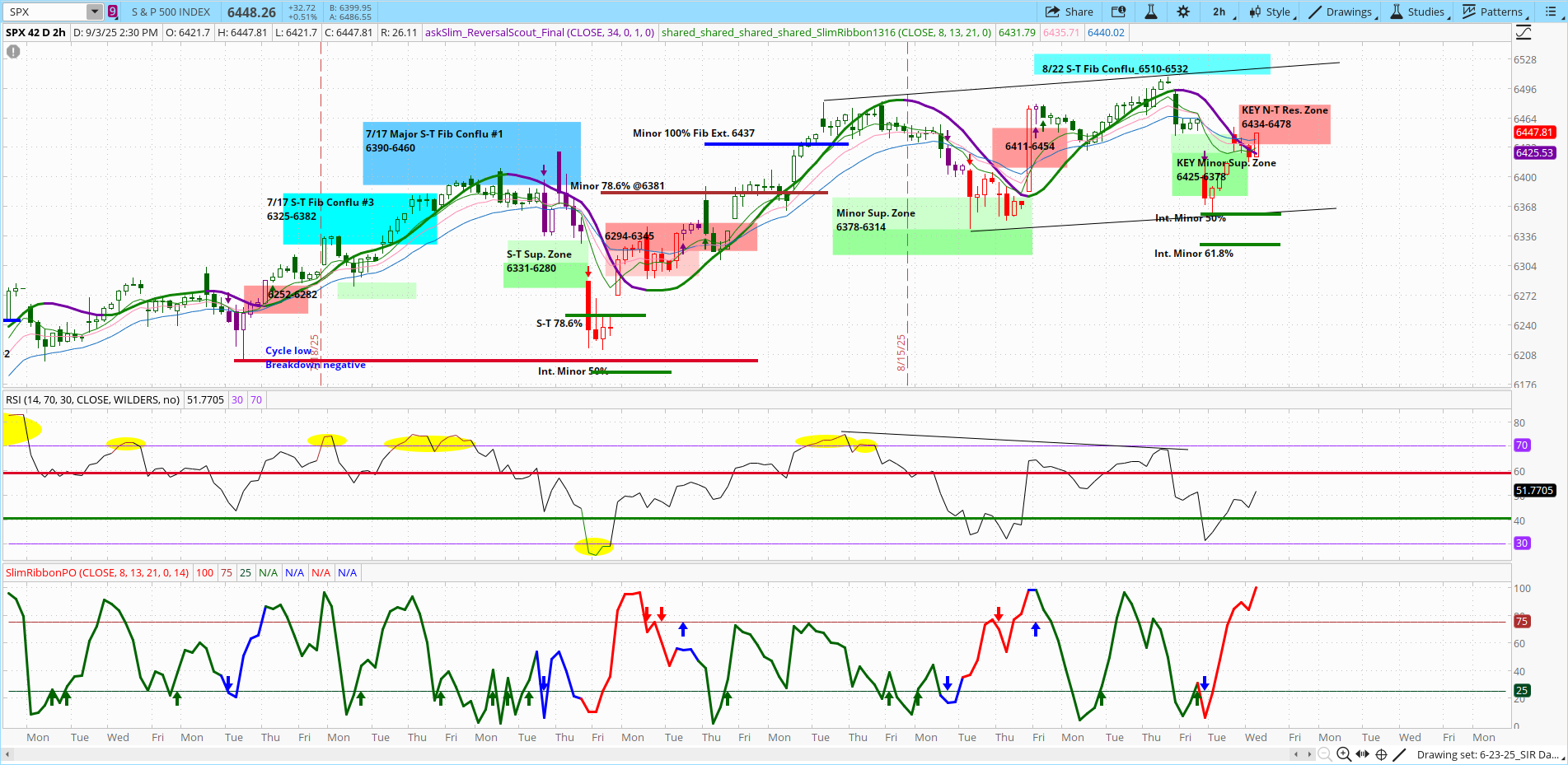Click the small chart icon at the right of the study row
Screen dimensions: 1568x765
click(1524, 31)
